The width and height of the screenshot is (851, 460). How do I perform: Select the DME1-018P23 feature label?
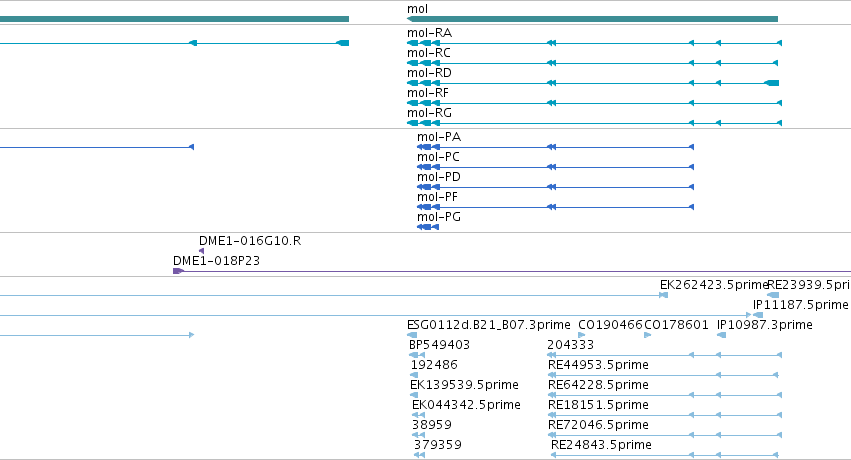(x=217, y=261)
